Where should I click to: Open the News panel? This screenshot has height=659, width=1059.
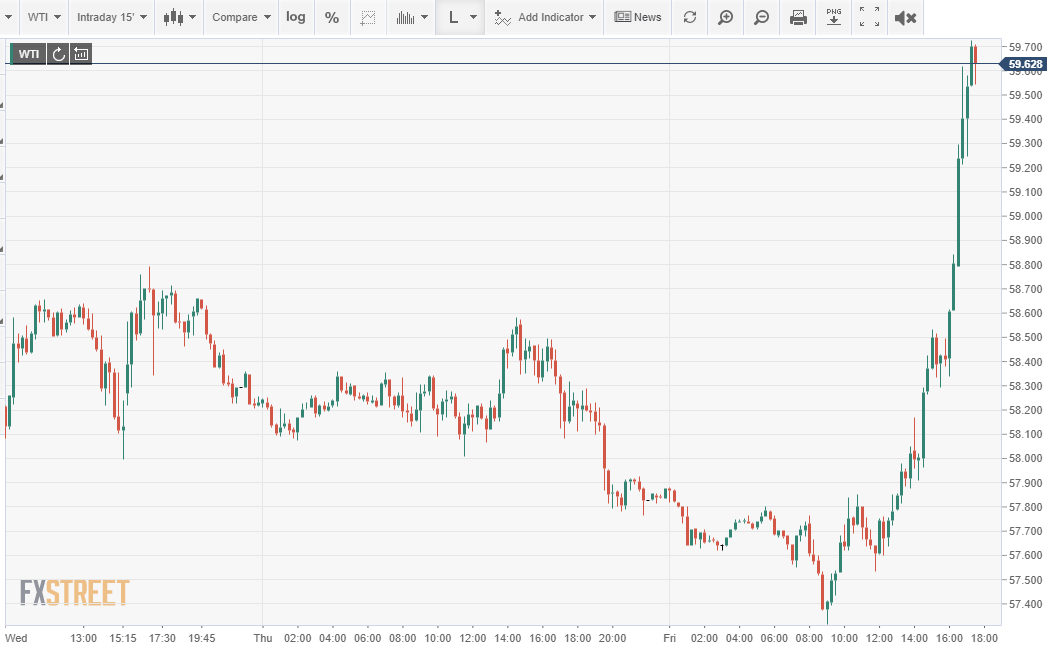638,18
